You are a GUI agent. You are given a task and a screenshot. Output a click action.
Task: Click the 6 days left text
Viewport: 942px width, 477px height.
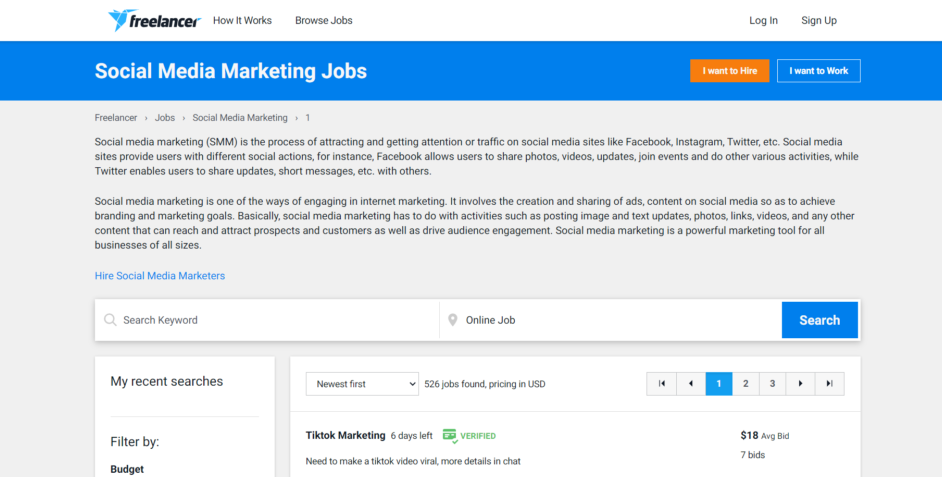tap(412, 436)
